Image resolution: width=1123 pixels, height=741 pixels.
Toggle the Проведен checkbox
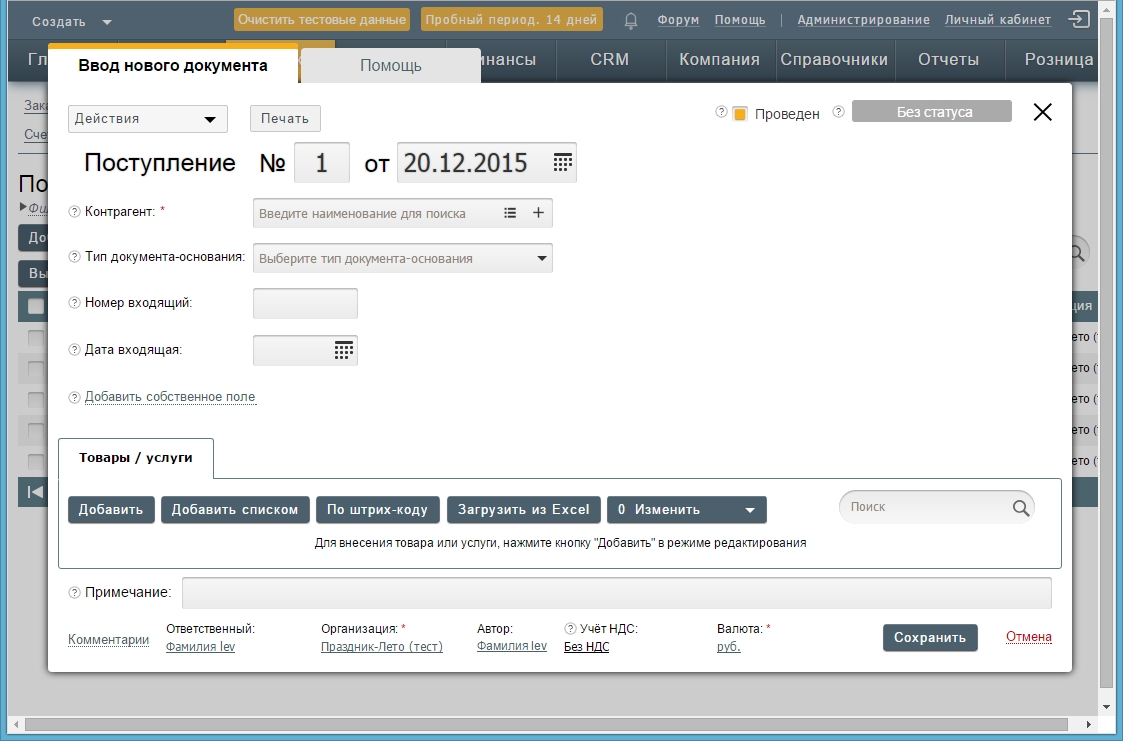[740, 114]
